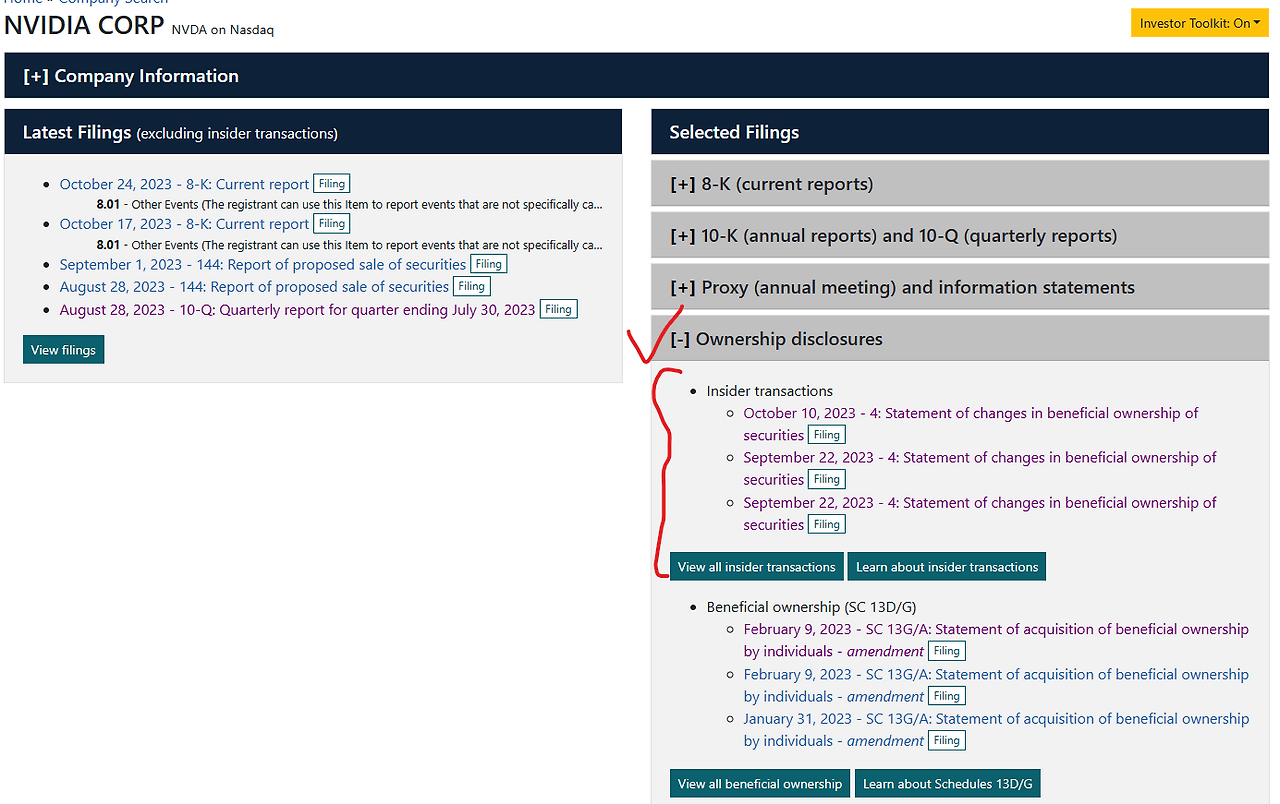Click the NVIDIA CORP company heading
Viewport: 1280px width, 804px height.
pyautogui.click(x=84, y=25)
